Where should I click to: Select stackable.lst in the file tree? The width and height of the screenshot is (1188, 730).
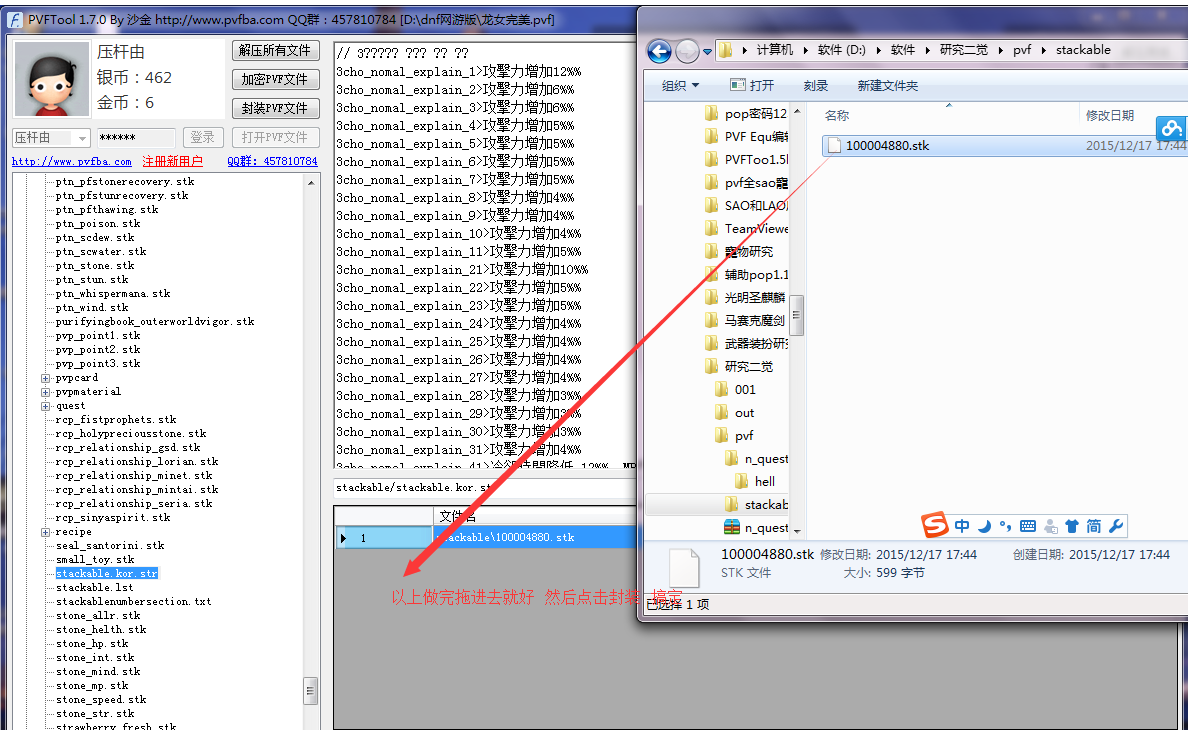pyautogui.click(x=94, y=588)
